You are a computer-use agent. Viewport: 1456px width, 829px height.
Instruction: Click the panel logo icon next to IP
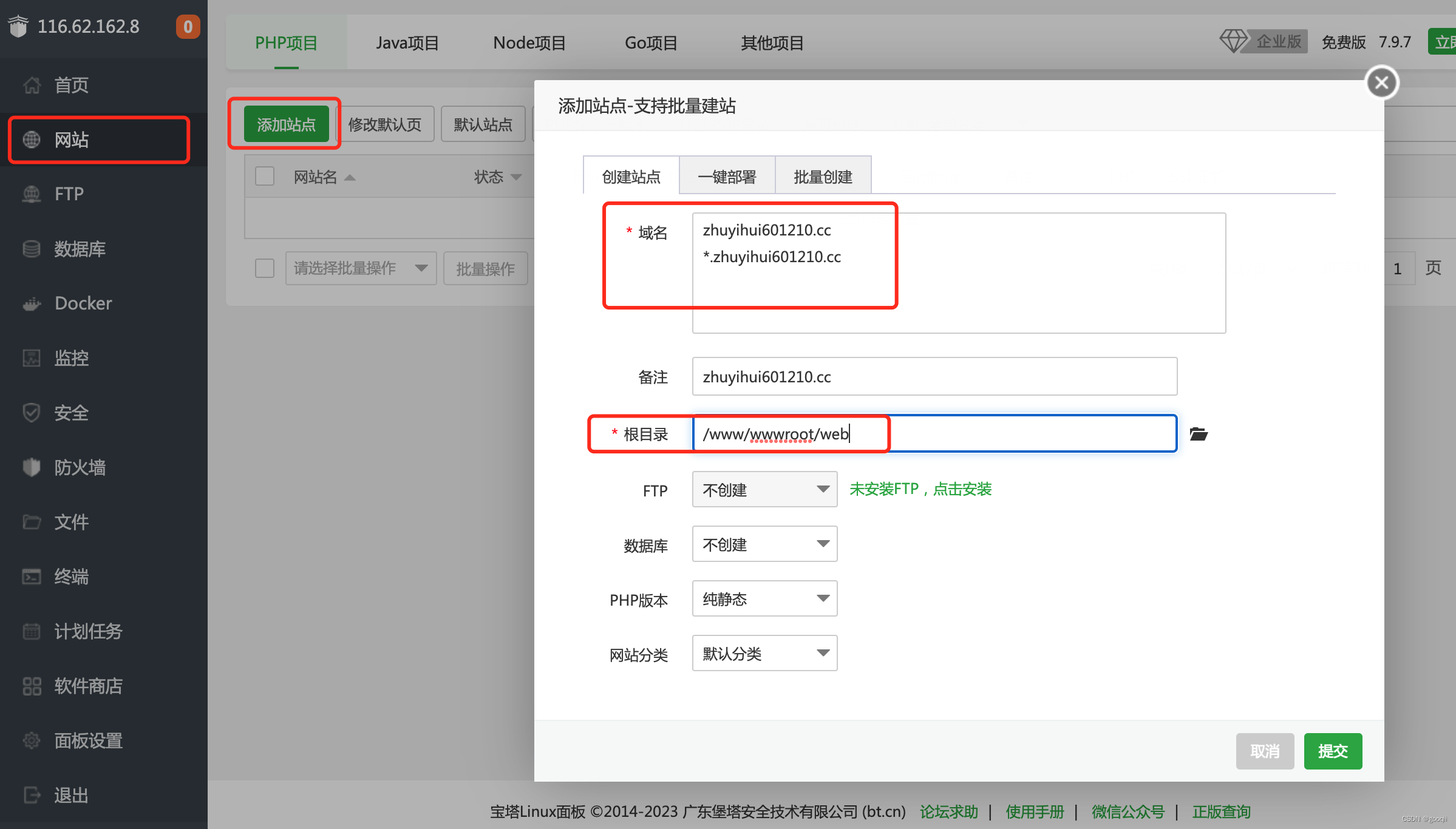(x=19, y=27)
